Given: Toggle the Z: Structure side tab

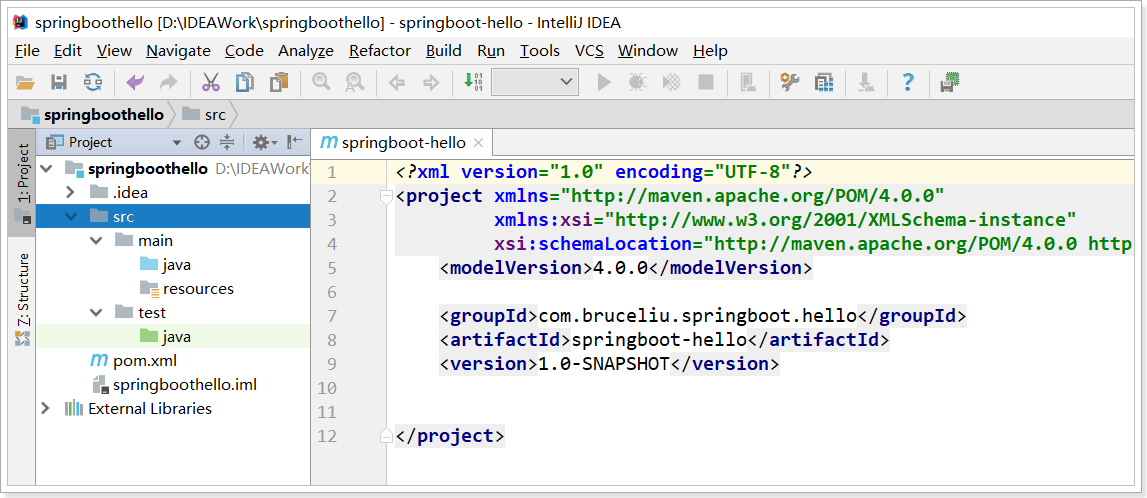Looking at the screenshot, I should point(22,298).
